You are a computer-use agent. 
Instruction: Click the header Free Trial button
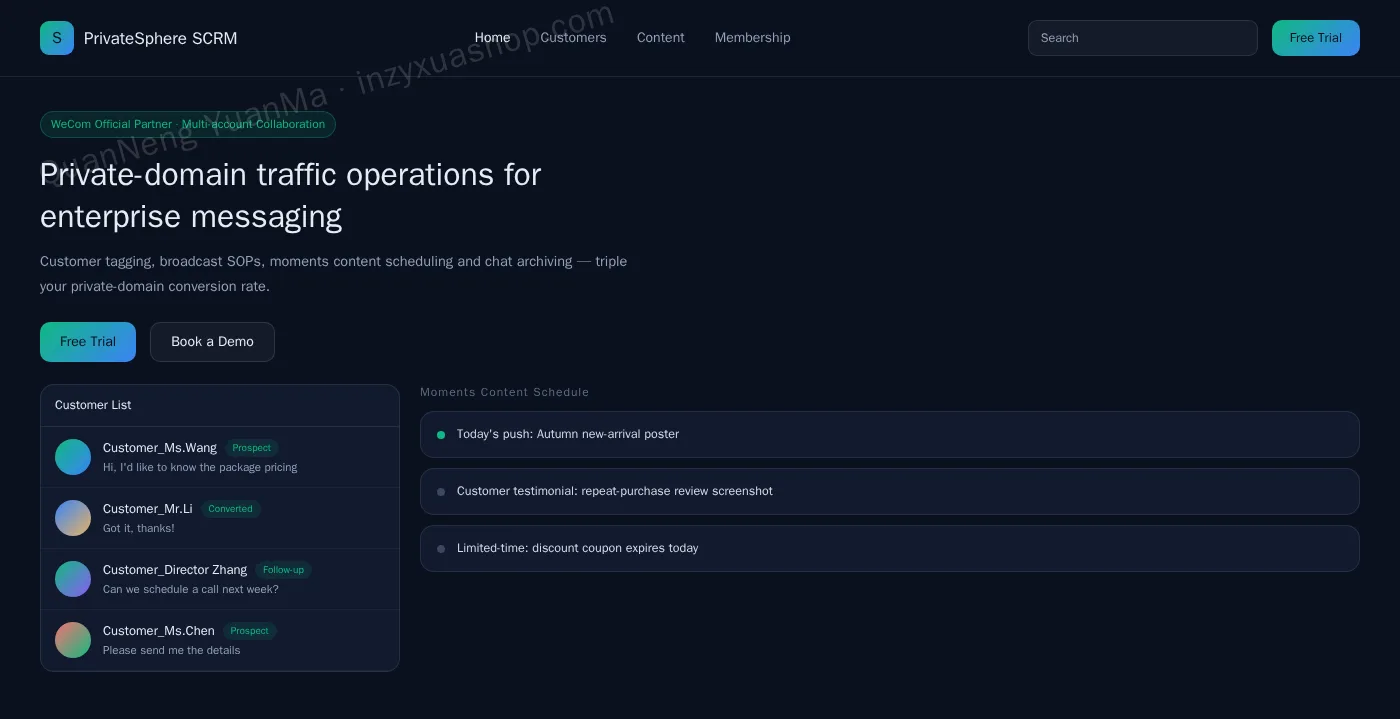[1315, 38]
